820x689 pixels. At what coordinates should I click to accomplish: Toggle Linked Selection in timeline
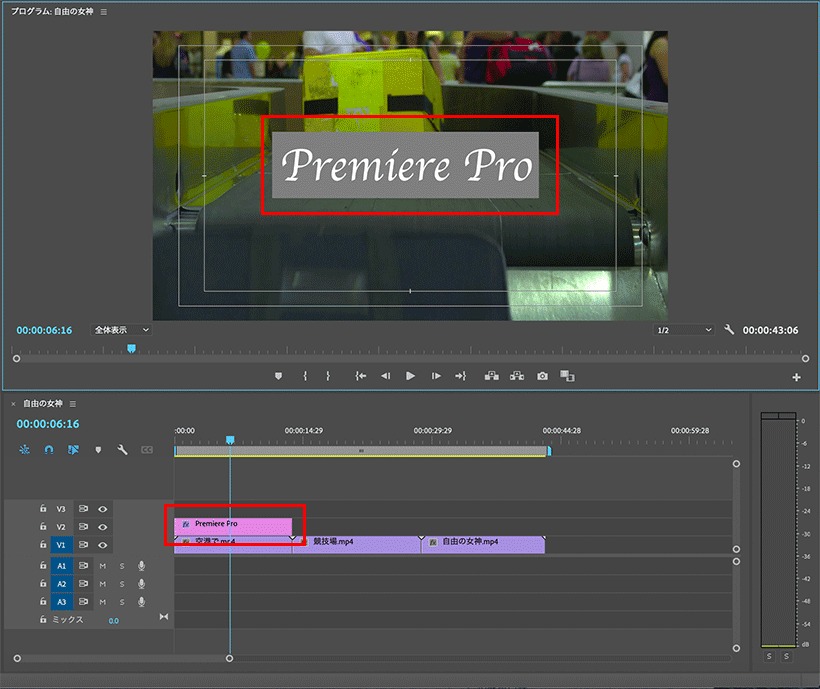coord(73,449)
